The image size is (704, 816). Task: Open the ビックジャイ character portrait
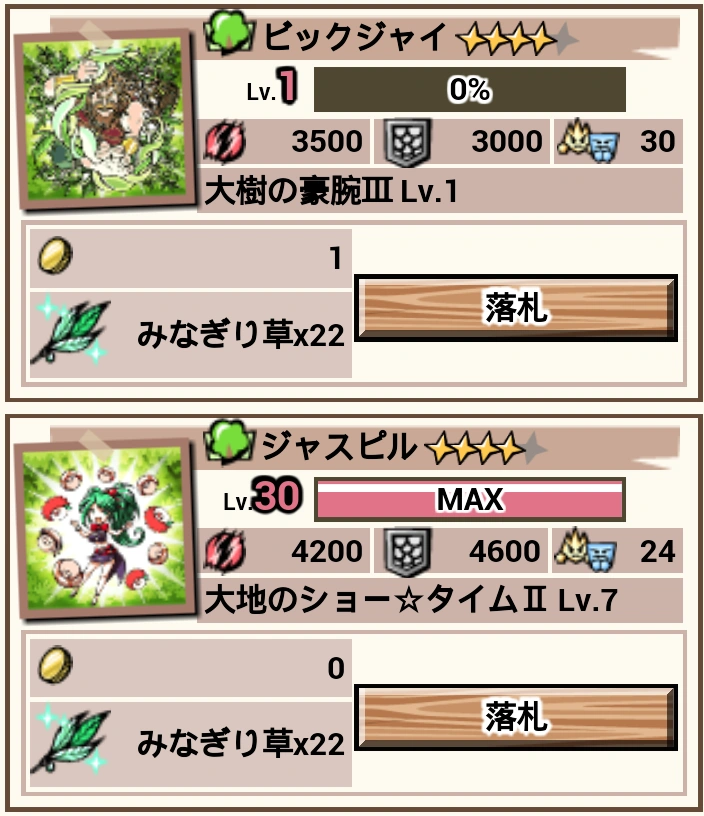coord(106,119)
